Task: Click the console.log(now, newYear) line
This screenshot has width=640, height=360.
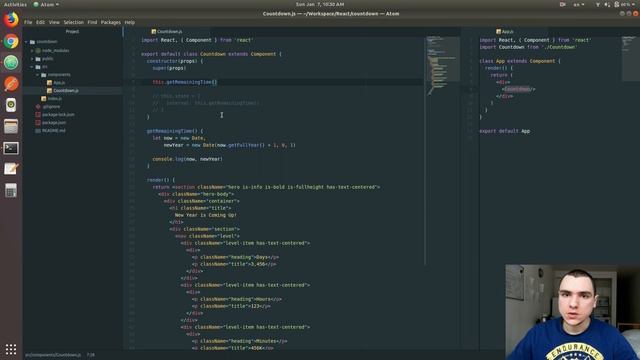Action: click(187, 159)
